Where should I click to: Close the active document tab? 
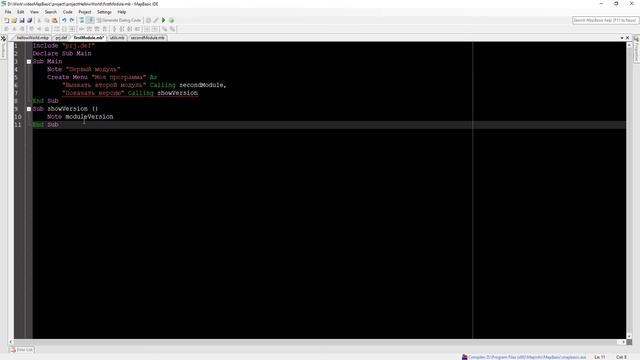628,38
